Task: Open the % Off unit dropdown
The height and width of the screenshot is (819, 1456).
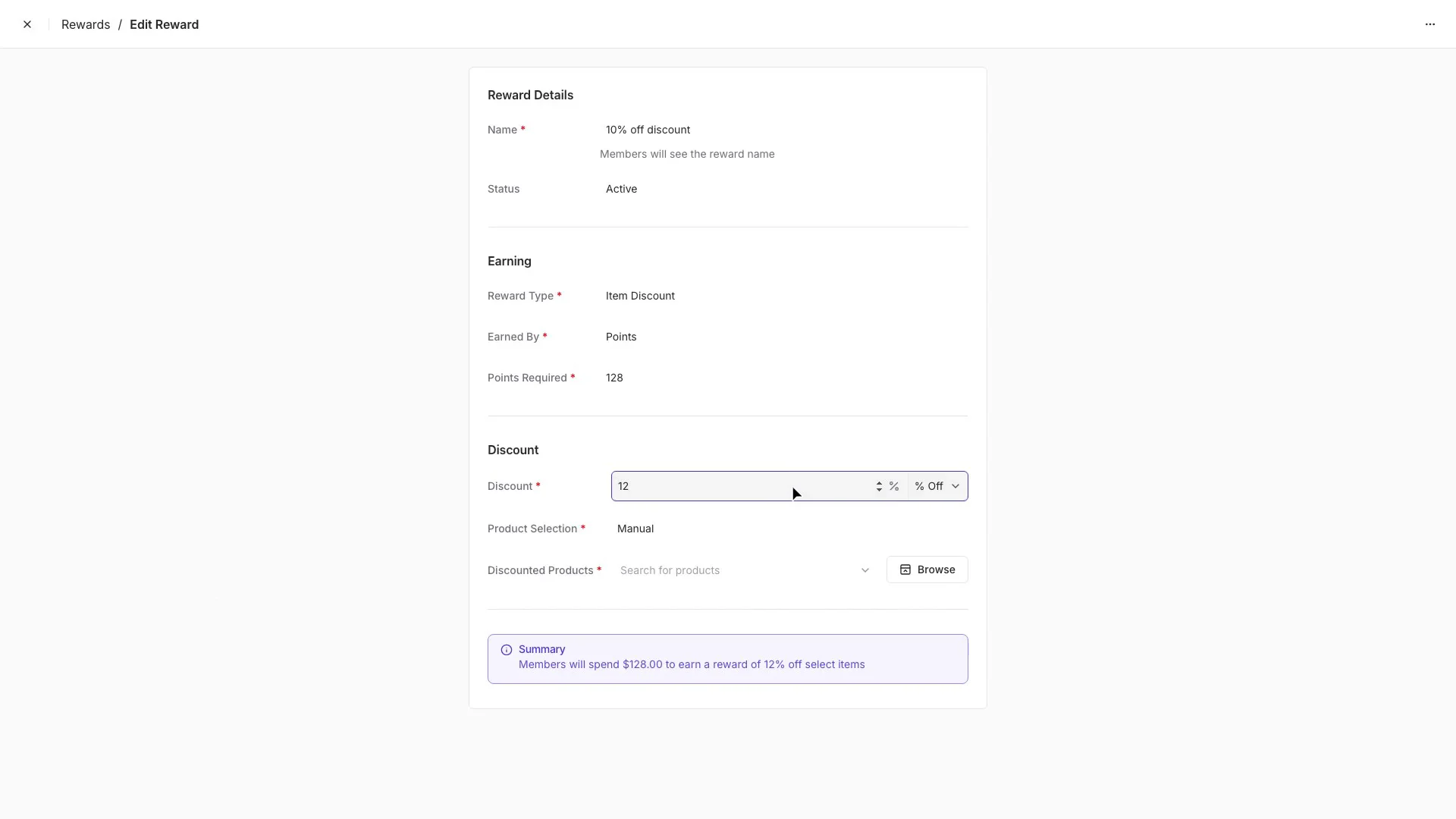Action: (937, 486)
